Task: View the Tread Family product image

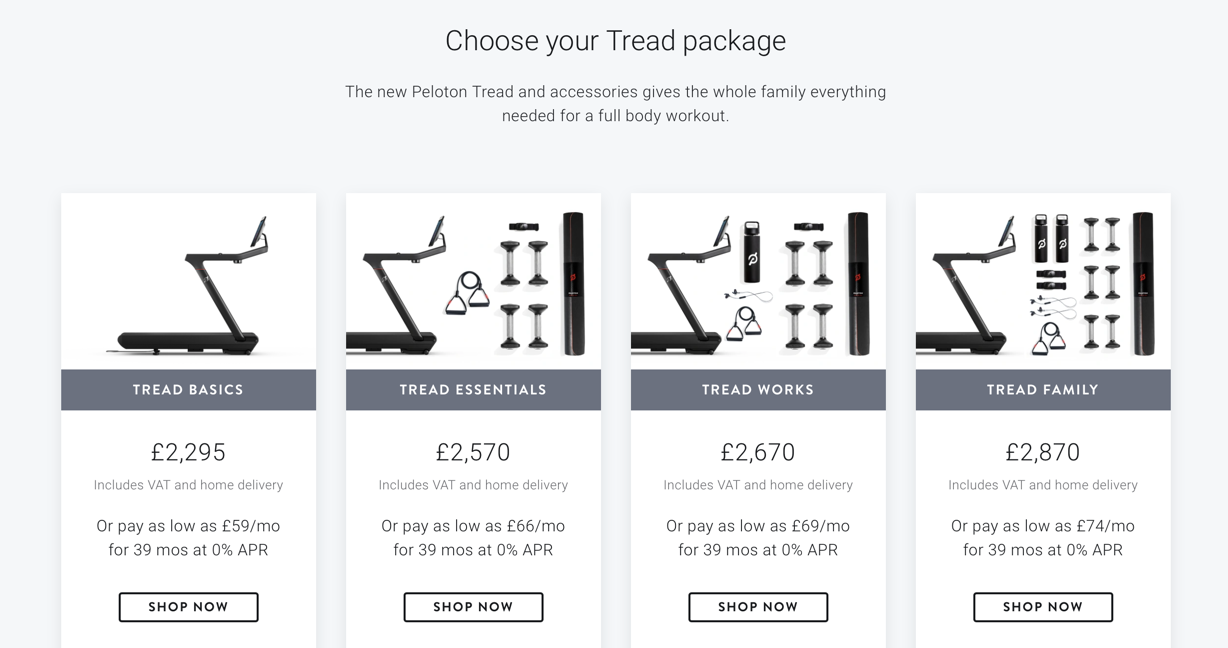Action: [x=1043, y=283]
